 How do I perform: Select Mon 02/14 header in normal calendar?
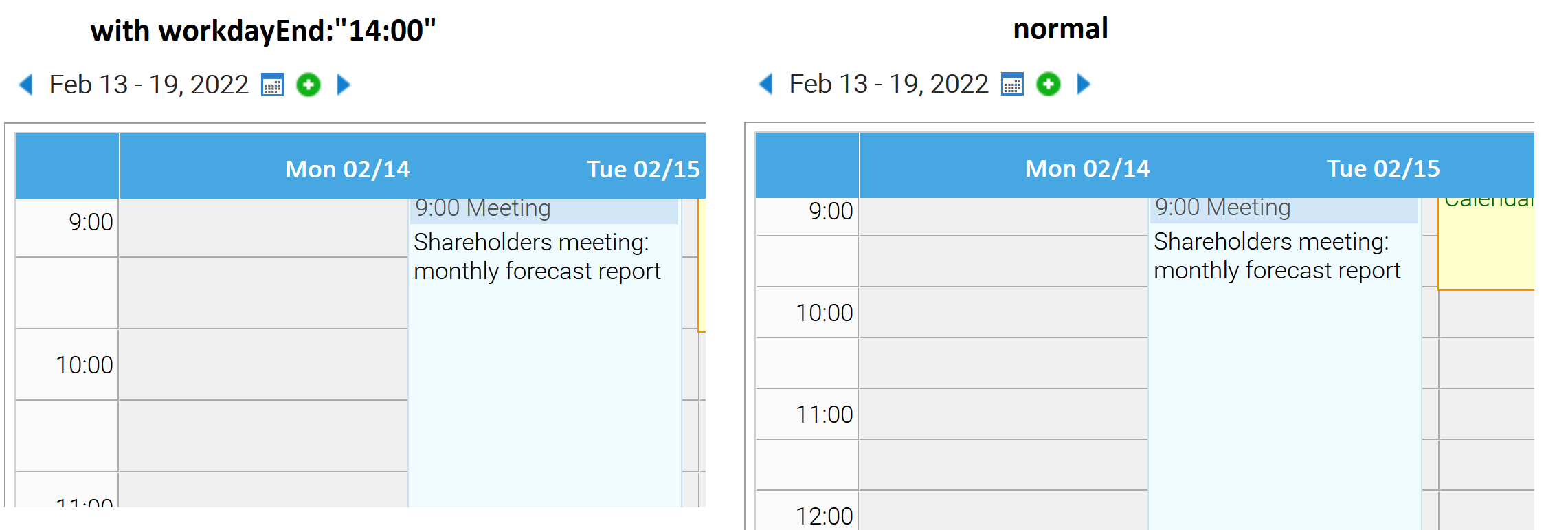point(1087,168)
